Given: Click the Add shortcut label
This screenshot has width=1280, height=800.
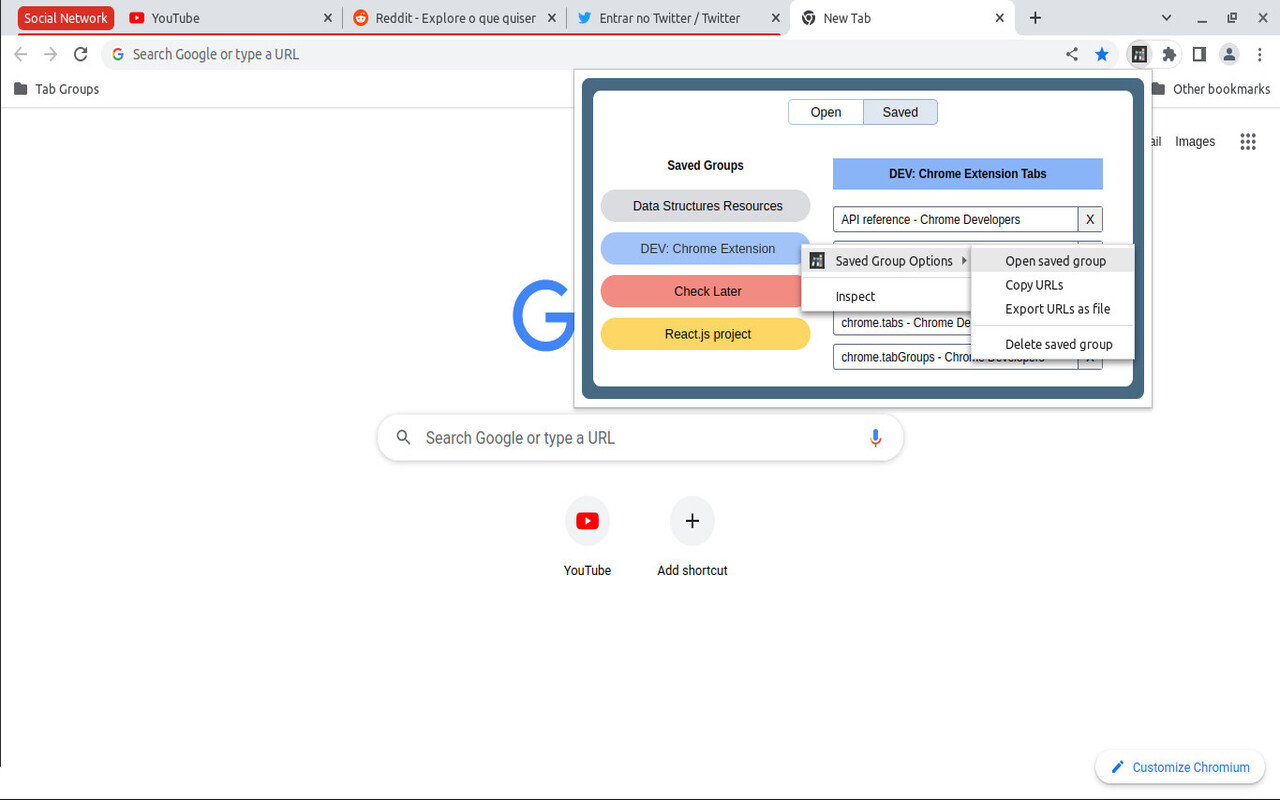Looking at the screenshot, I should pyautogui.click(x=692, y=570).
